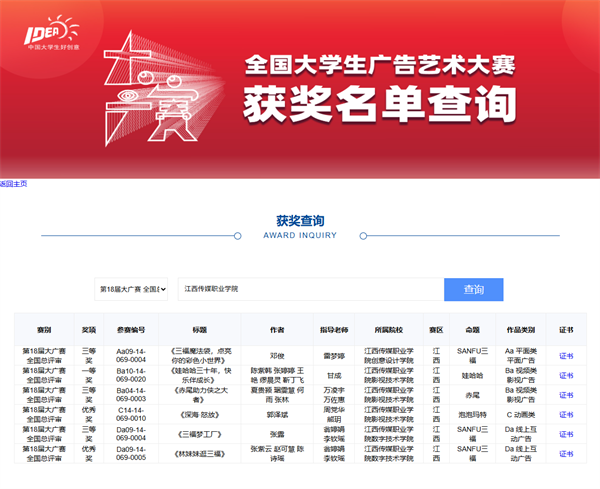This screenshot has height=489, width=600.
Task: Click the 奖项 column header
Action: point(89,330)
